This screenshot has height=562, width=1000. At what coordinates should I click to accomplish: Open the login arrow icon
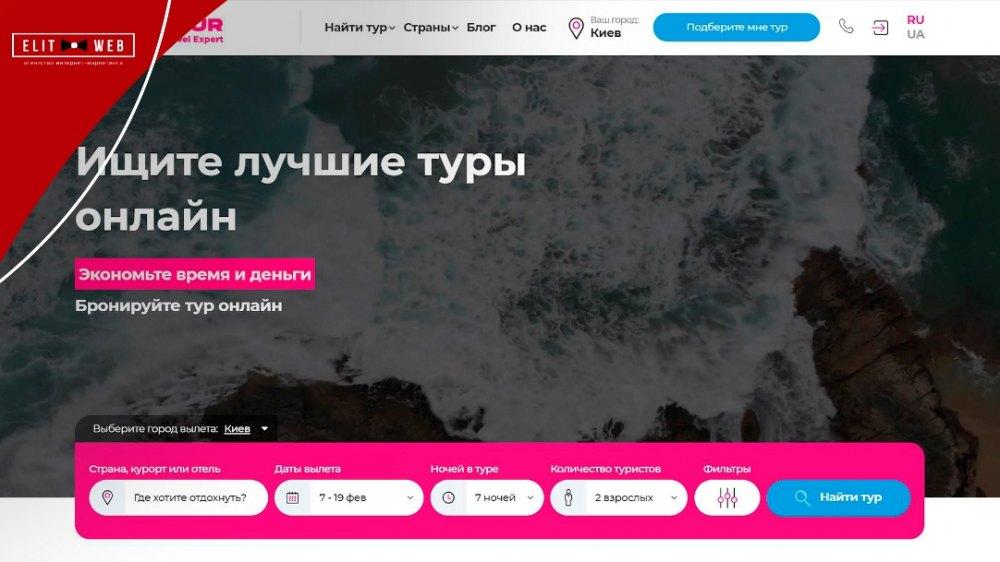[x=880, y=27]
